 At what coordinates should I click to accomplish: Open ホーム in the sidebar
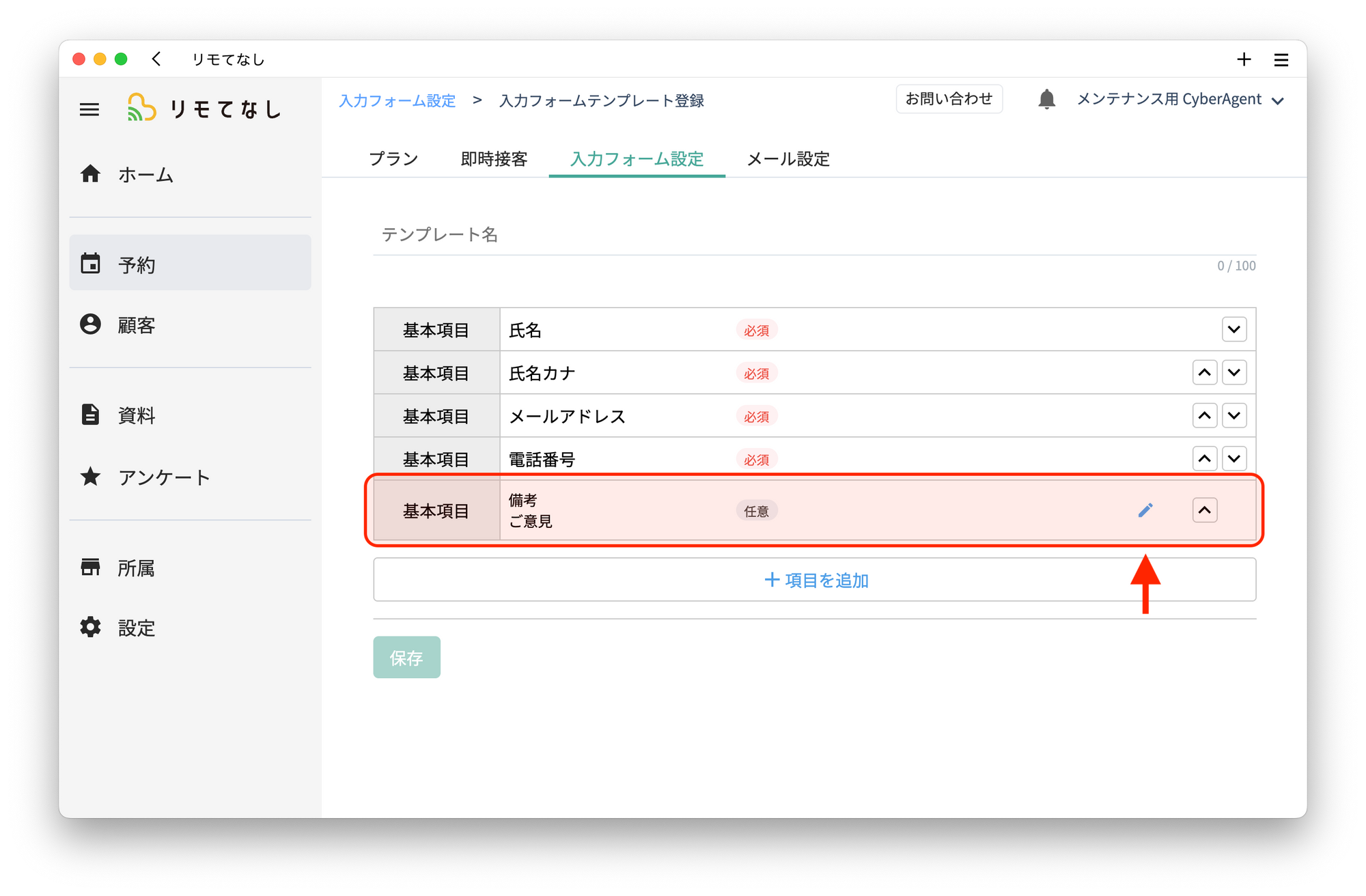[190, 174]
